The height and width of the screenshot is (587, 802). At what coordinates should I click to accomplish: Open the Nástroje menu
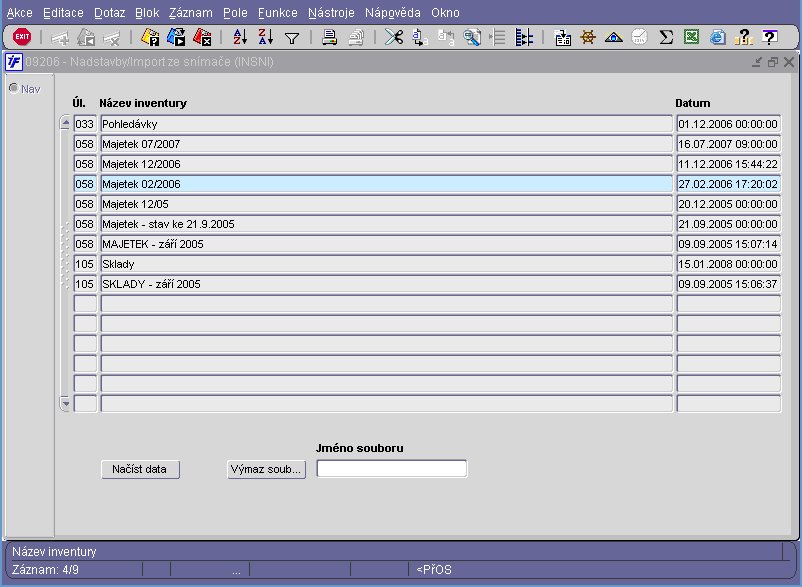click(x=331, y=13)
